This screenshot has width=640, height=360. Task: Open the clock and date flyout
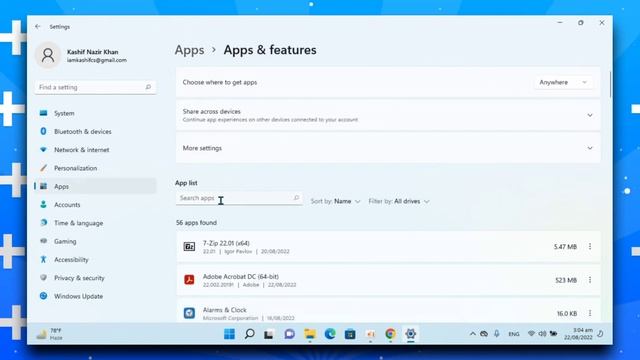[578, 333]
